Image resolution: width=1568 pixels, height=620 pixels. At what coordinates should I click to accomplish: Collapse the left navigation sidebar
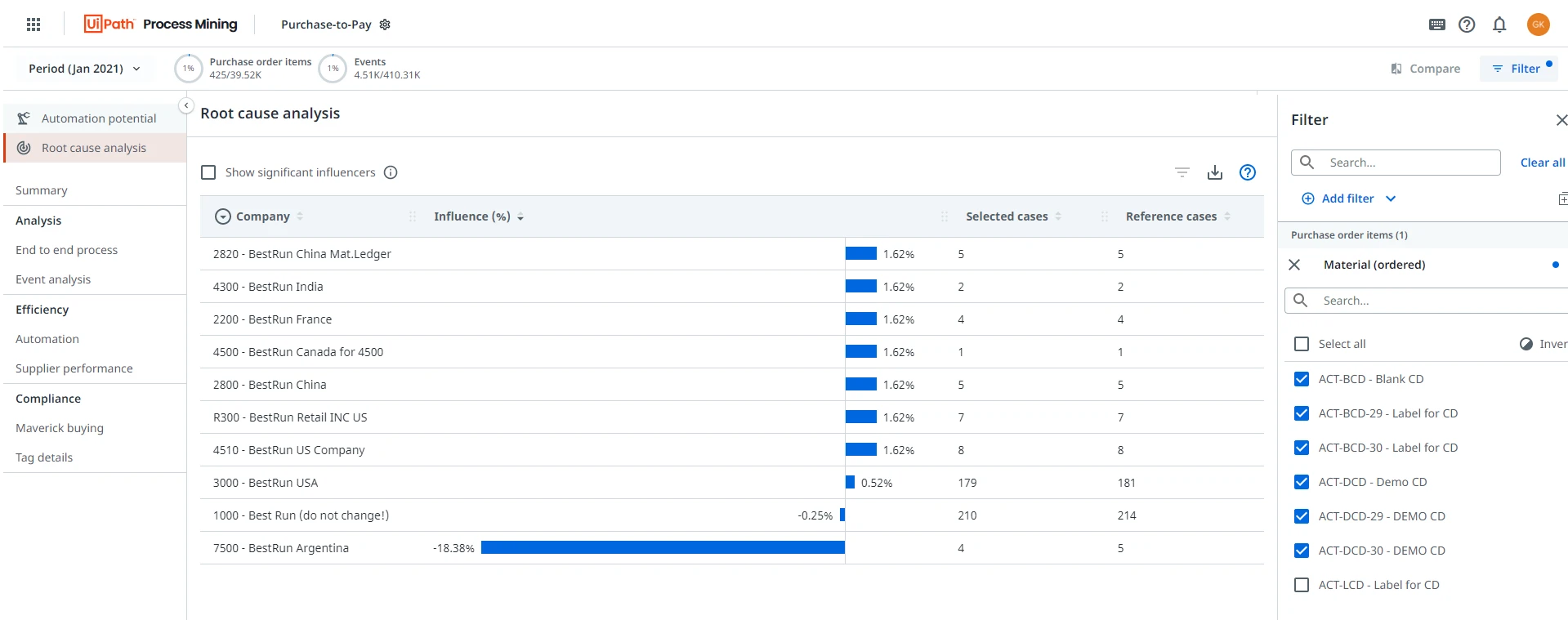click(x=186, y=105)
